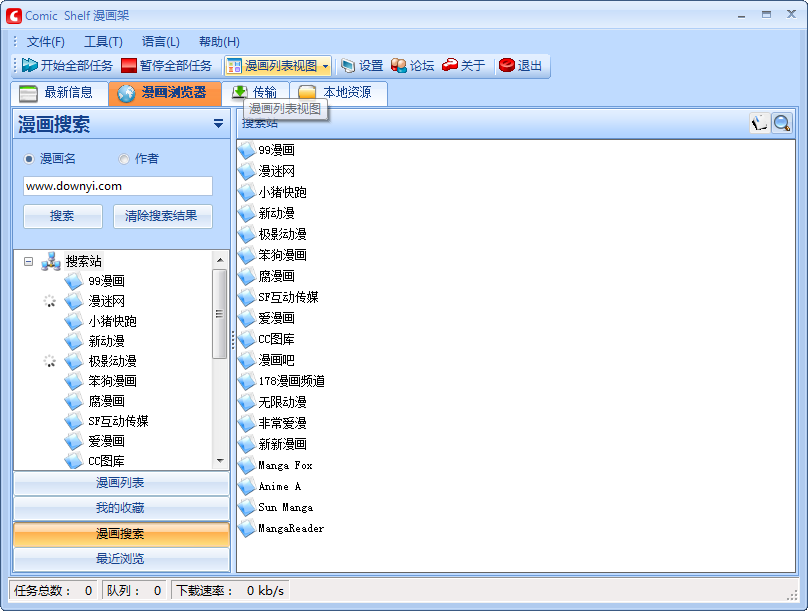Click the search input with www.downyi.com
The image size is (808, 611).
(117, 186)
